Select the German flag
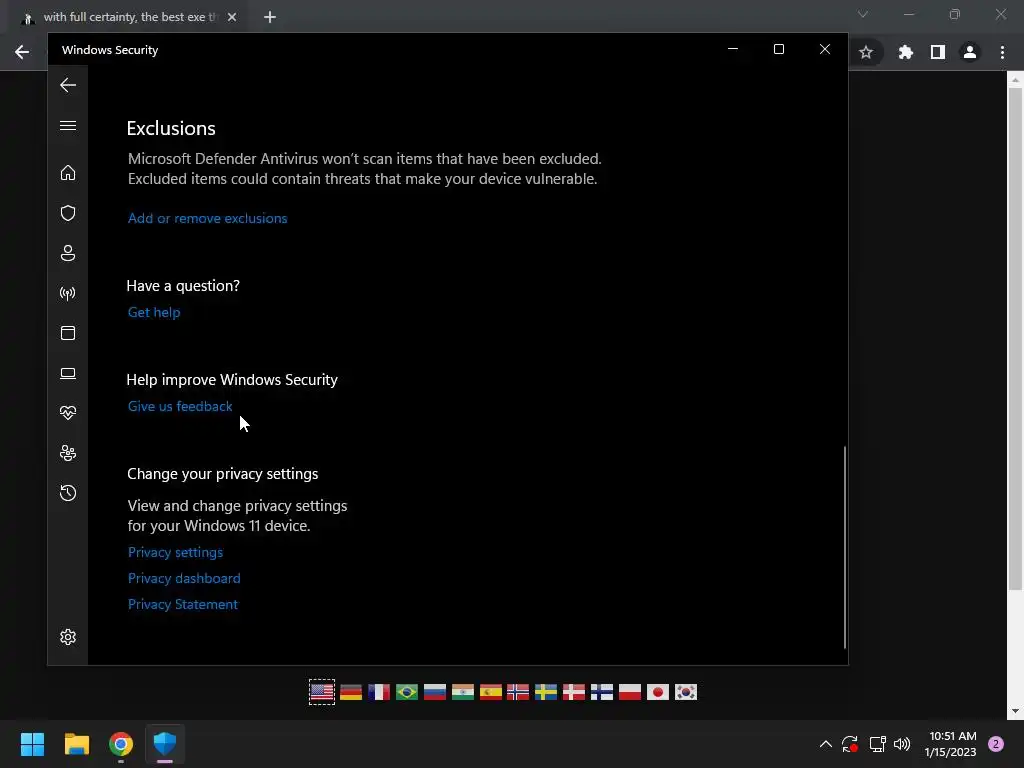 (x=351, y=692)
